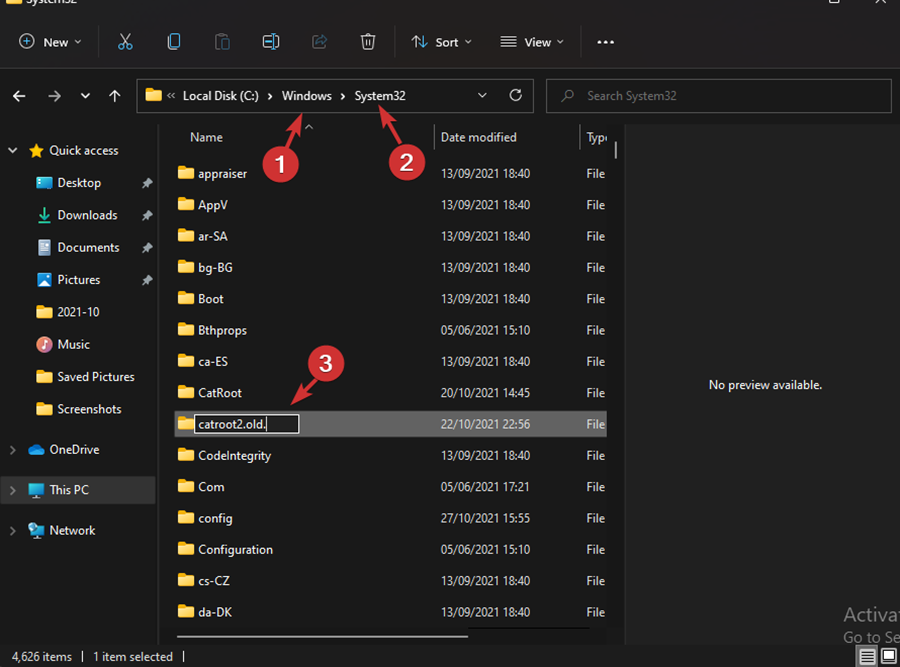900x667 pixels.
Task: Open Documents in Quick access
Action: pos(88,247)
